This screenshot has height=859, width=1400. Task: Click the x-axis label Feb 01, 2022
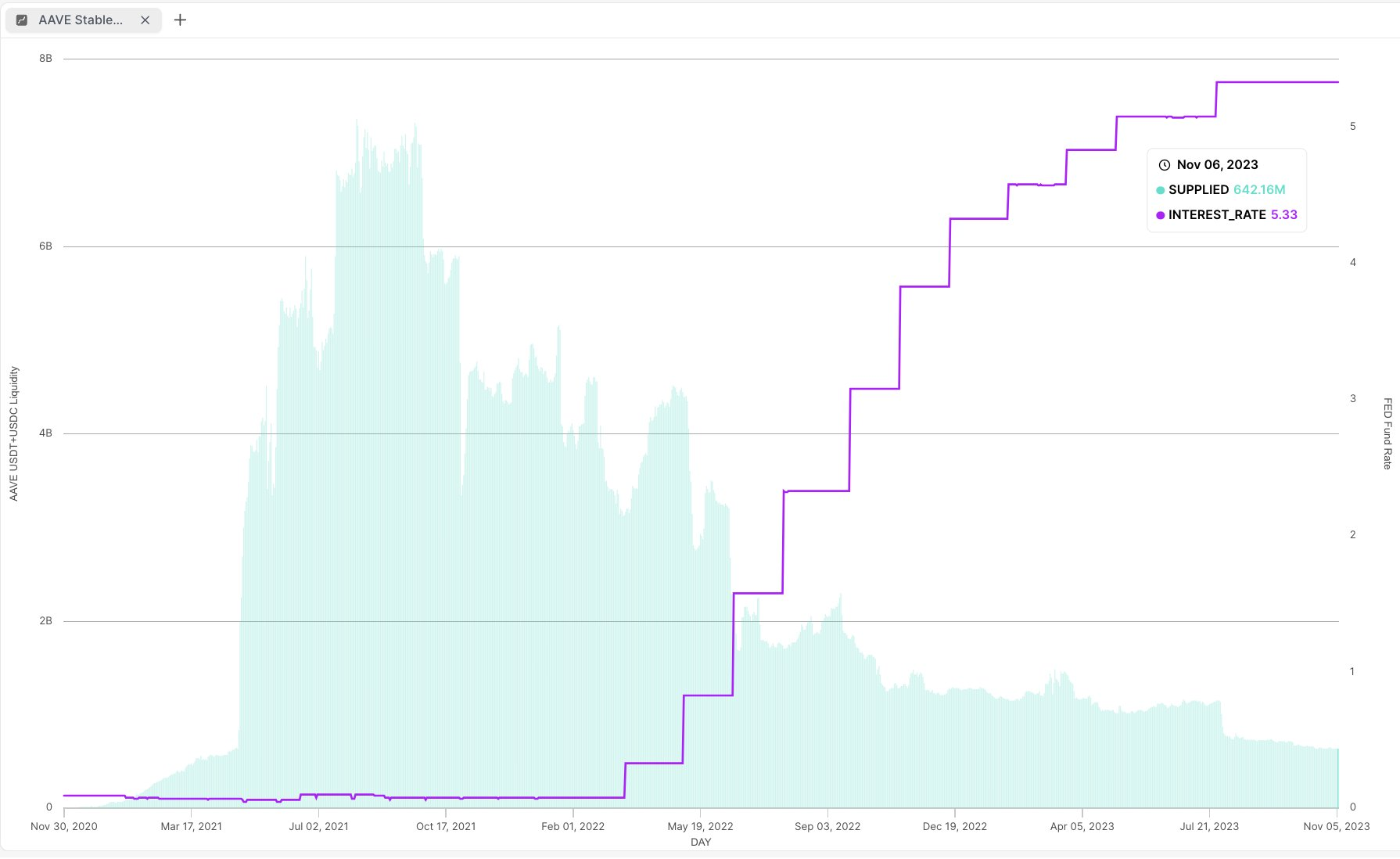[573, 826]
